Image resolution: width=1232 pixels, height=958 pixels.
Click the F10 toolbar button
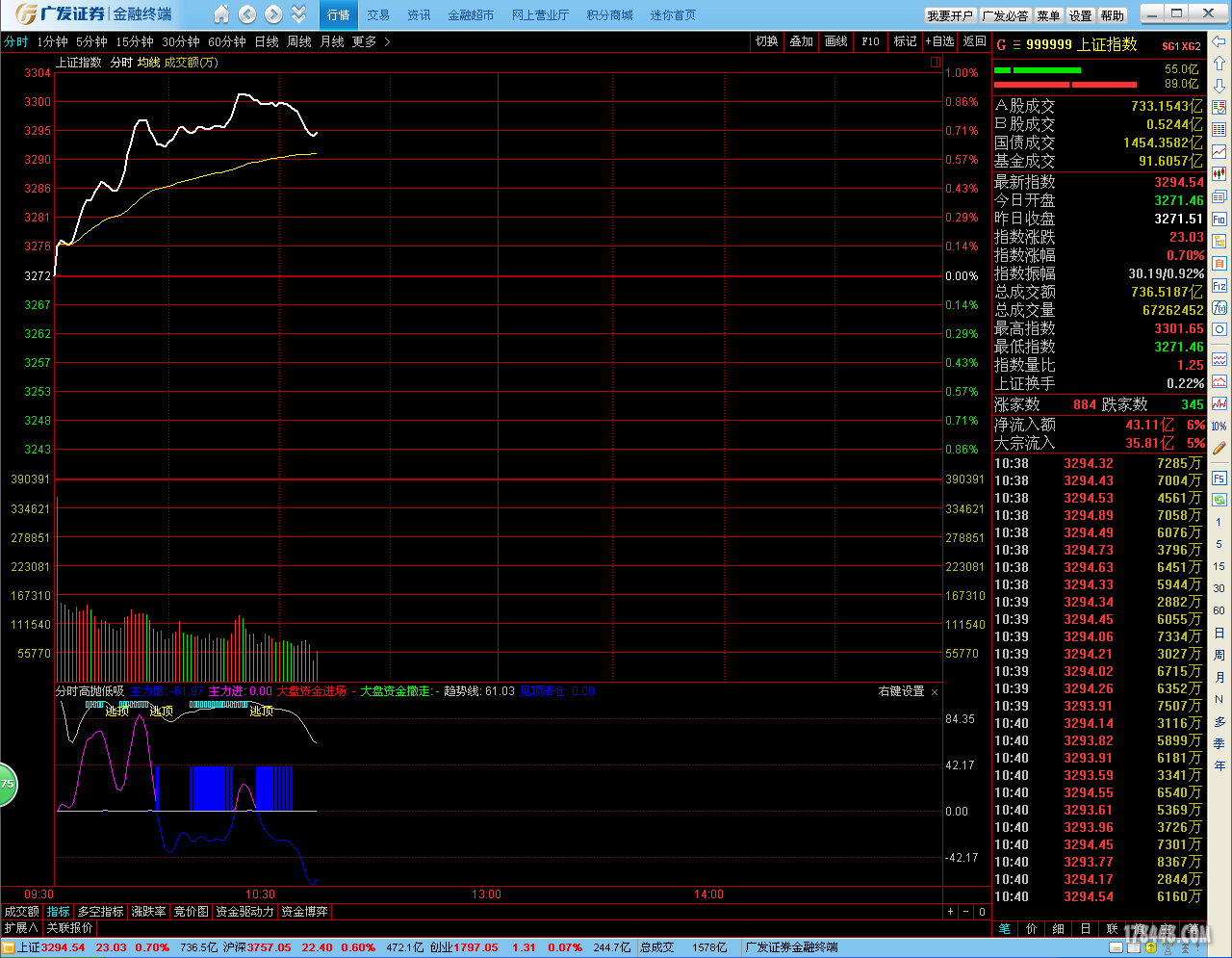click(871, 41)
